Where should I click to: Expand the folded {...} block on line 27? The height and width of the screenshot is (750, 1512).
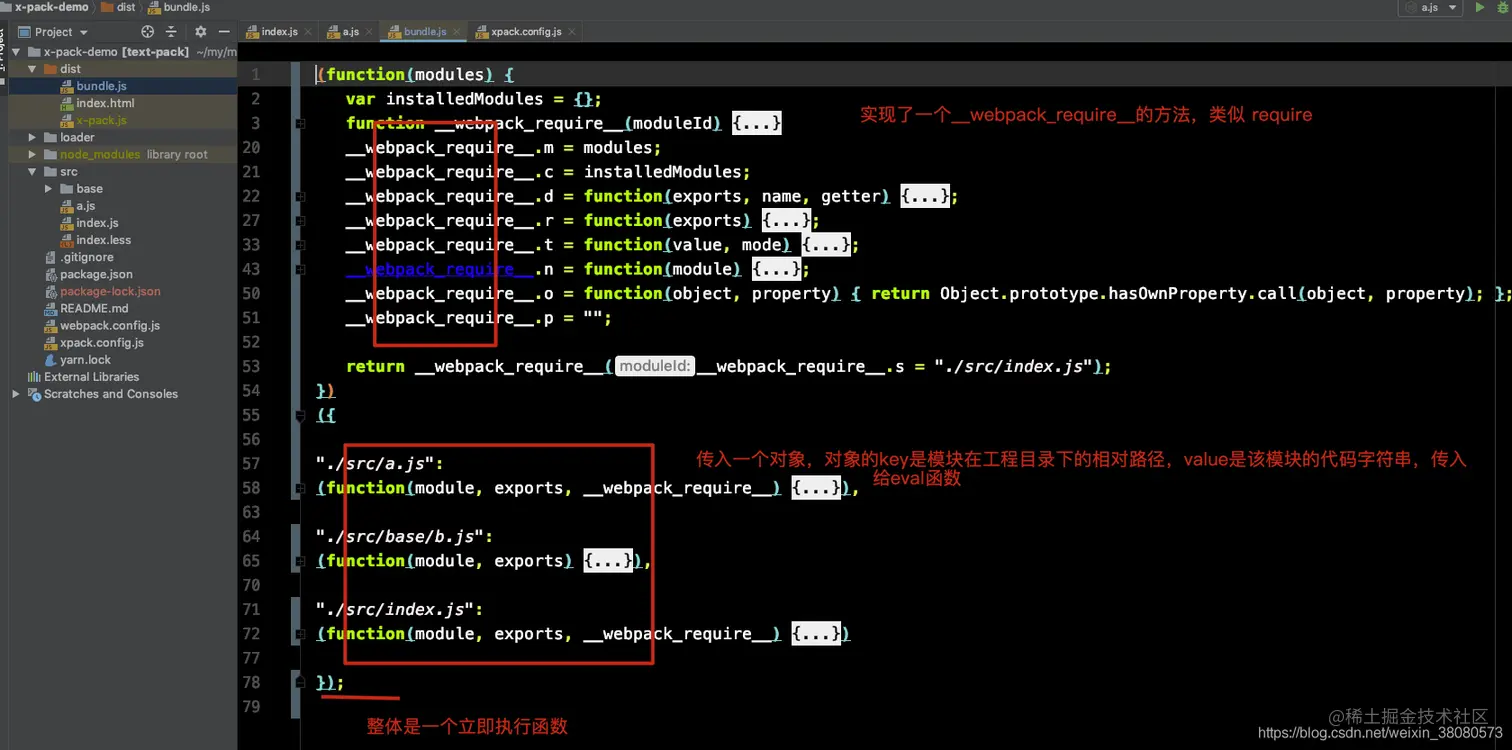[786, 221]
